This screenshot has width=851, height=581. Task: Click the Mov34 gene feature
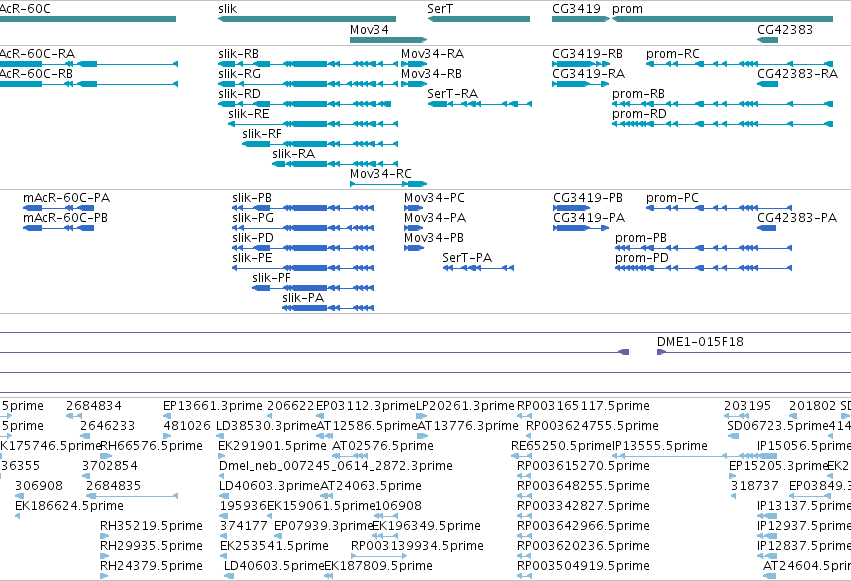pos(389,40)
